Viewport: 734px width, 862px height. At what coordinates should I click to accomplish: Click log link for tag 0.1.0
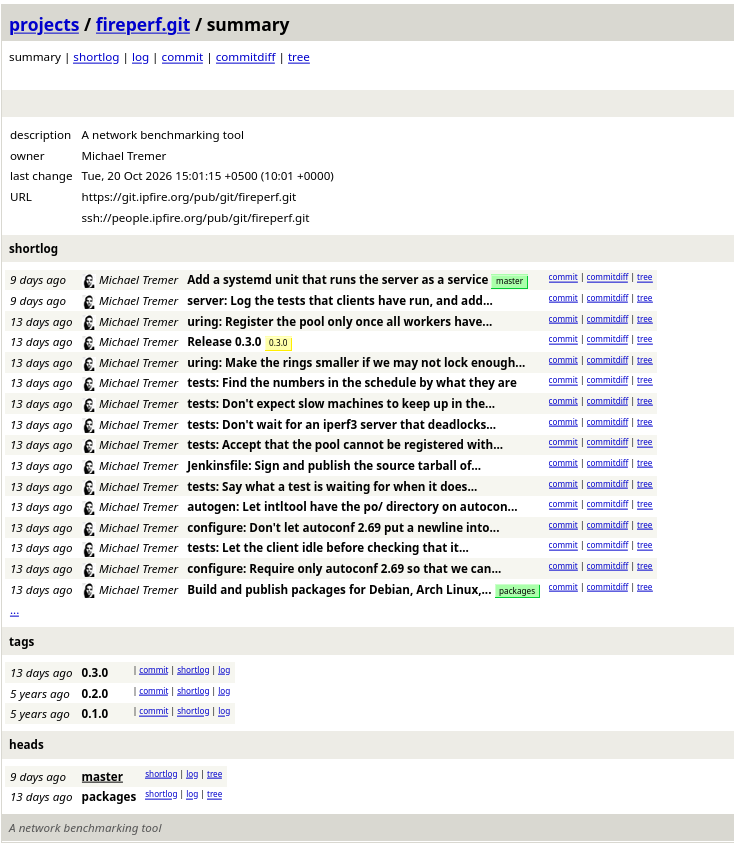point(224,711)
